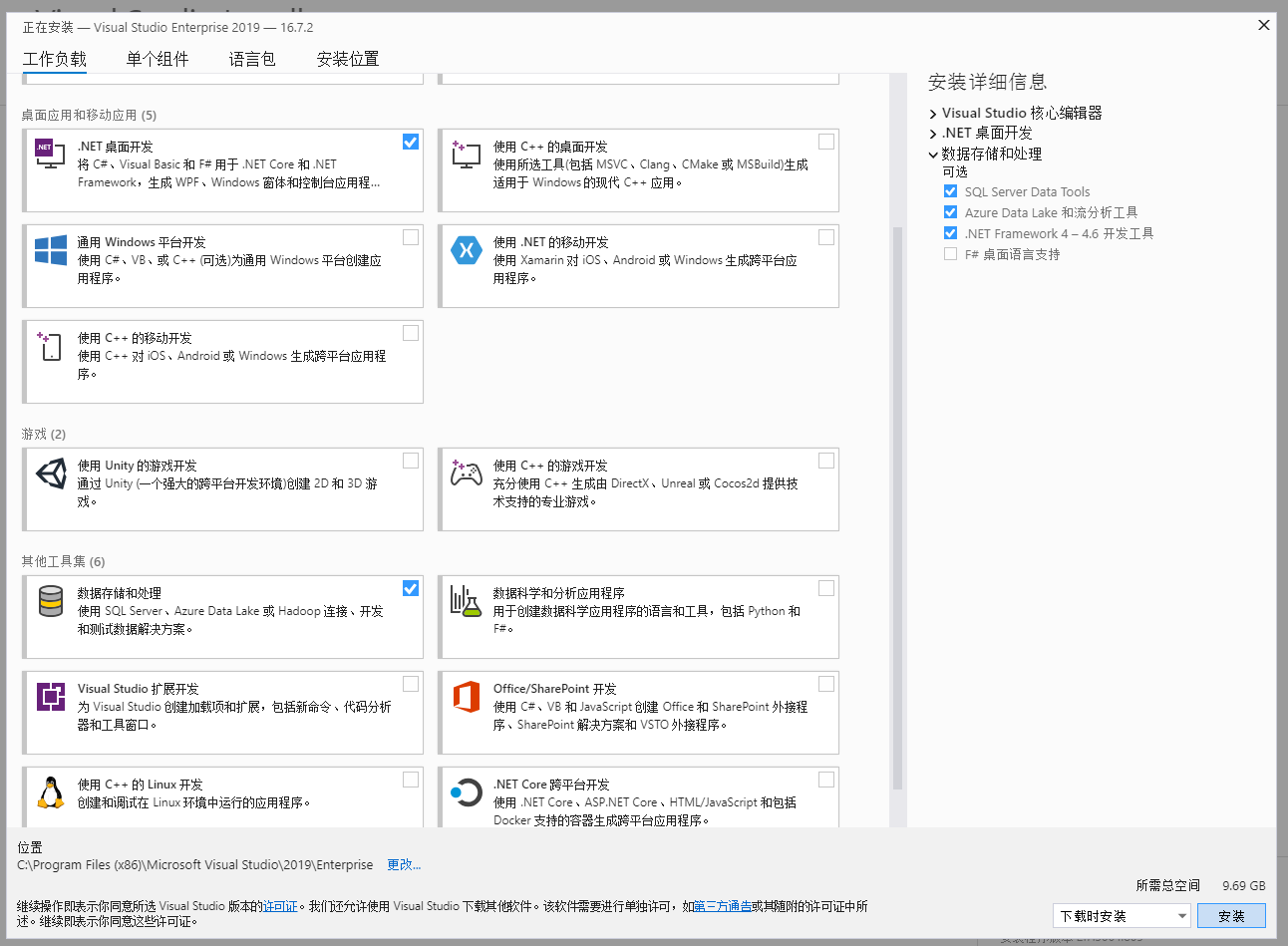Click the C++ game controller icon

[x=466, y=473]
